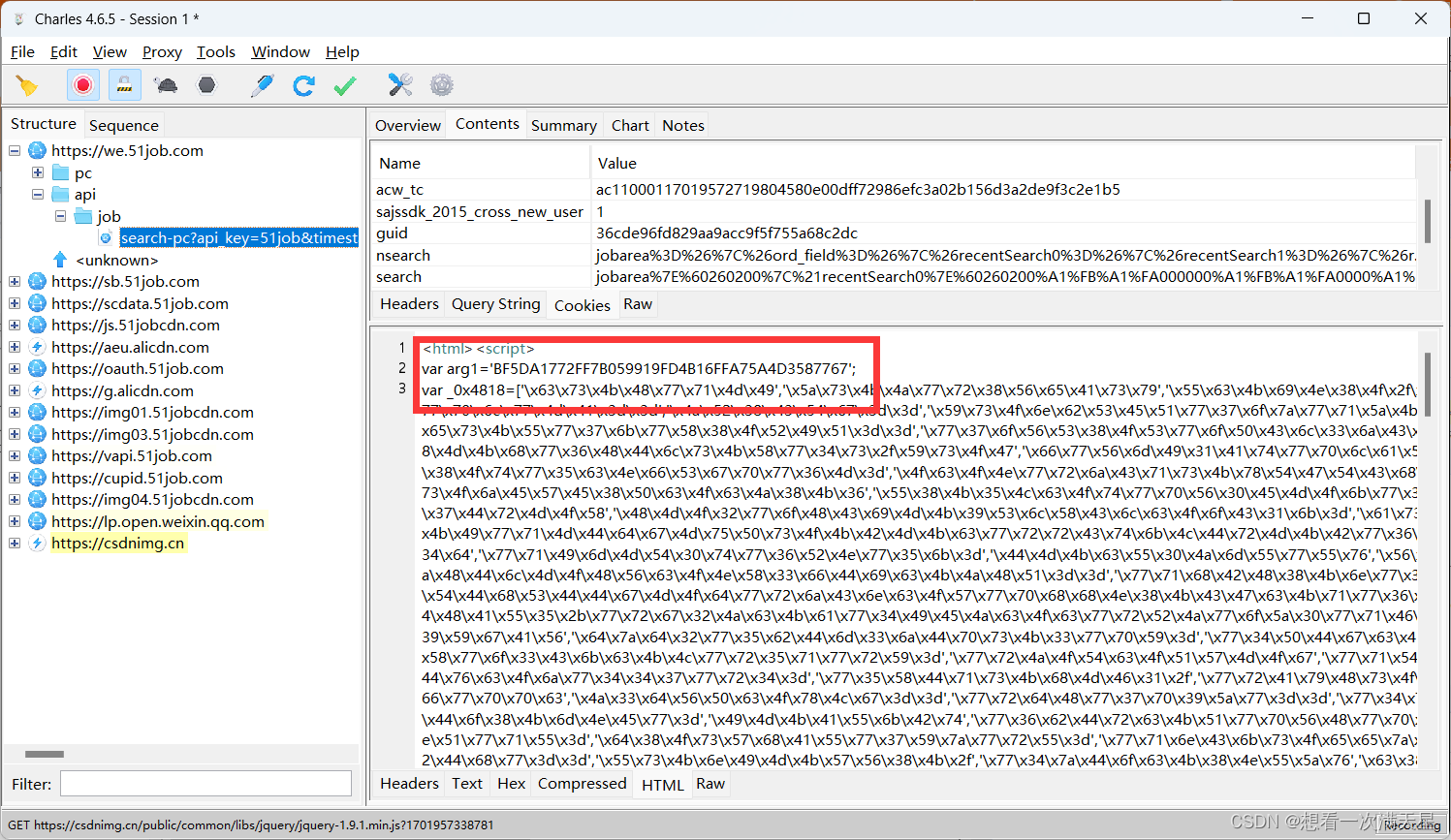Click the Name column header

480,163
